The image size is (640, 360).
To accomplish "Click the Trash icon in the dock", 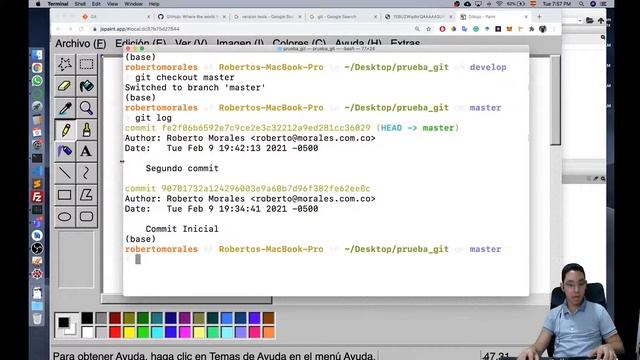I will click(x=37, y=318).
